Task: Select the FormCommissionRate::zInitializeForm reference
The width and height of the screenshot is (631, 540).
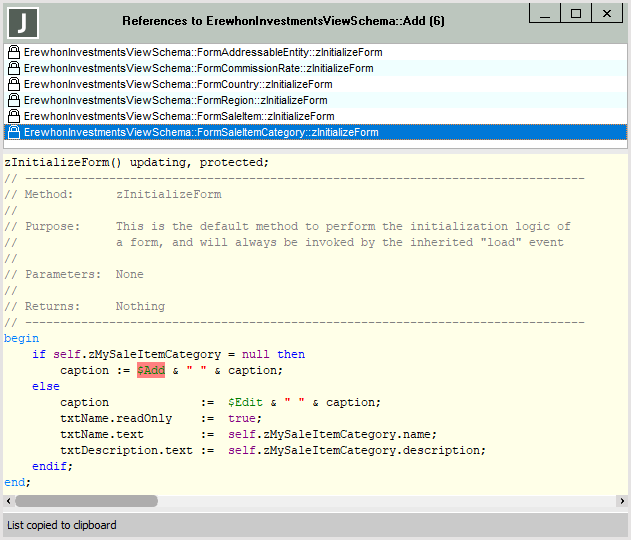Action: click(198, 68)
